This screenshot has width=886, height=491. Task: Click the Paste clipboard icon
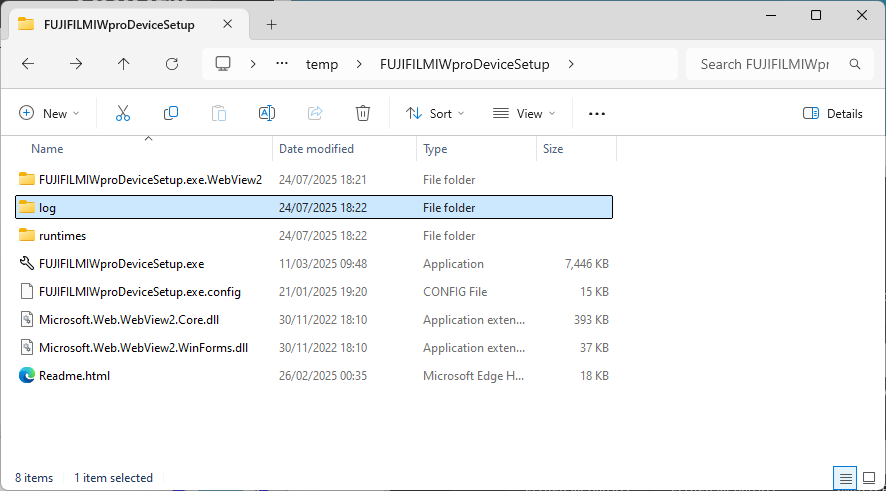click(x=219, y=114)
